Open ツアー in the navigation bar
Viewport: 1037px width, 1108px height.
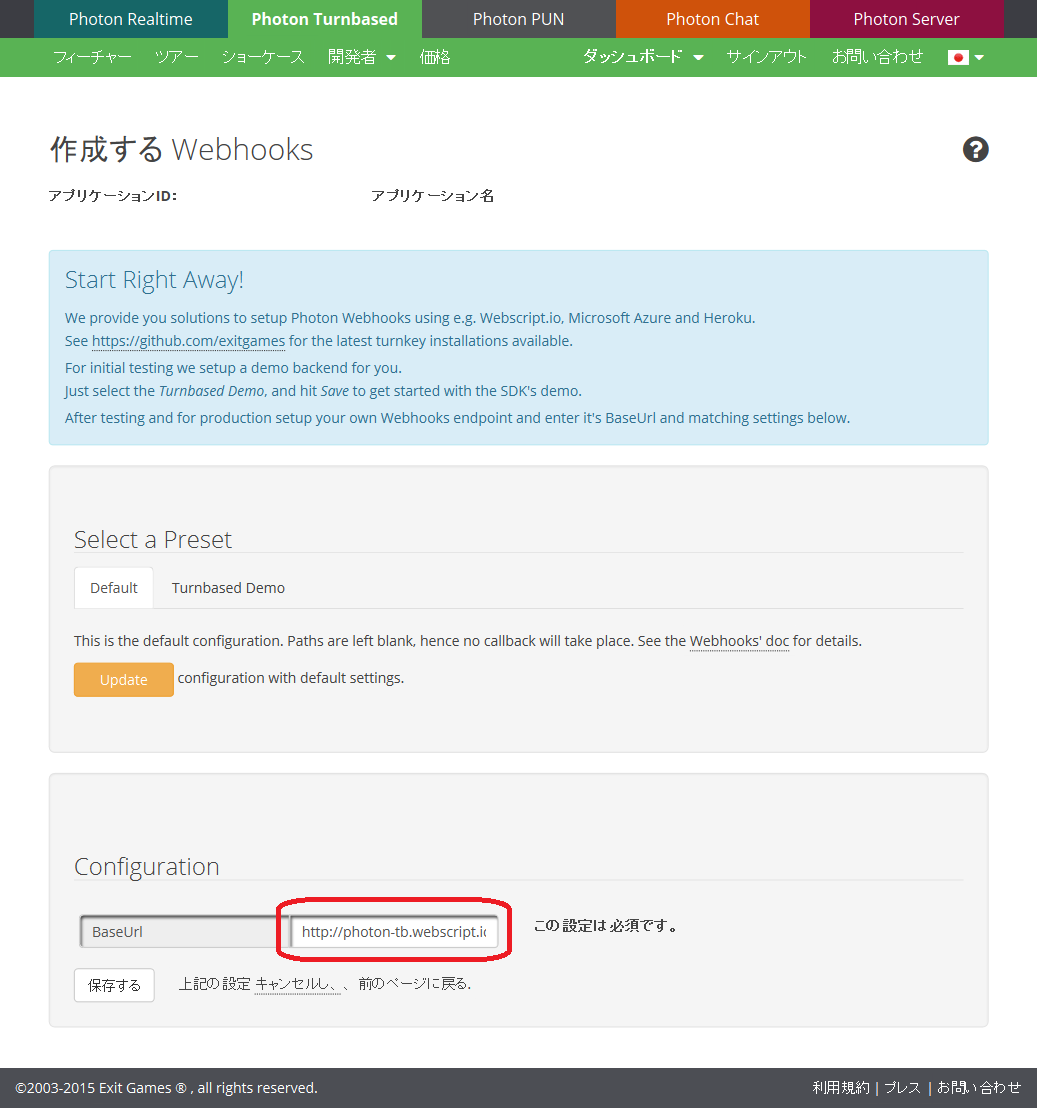[177, 57]
